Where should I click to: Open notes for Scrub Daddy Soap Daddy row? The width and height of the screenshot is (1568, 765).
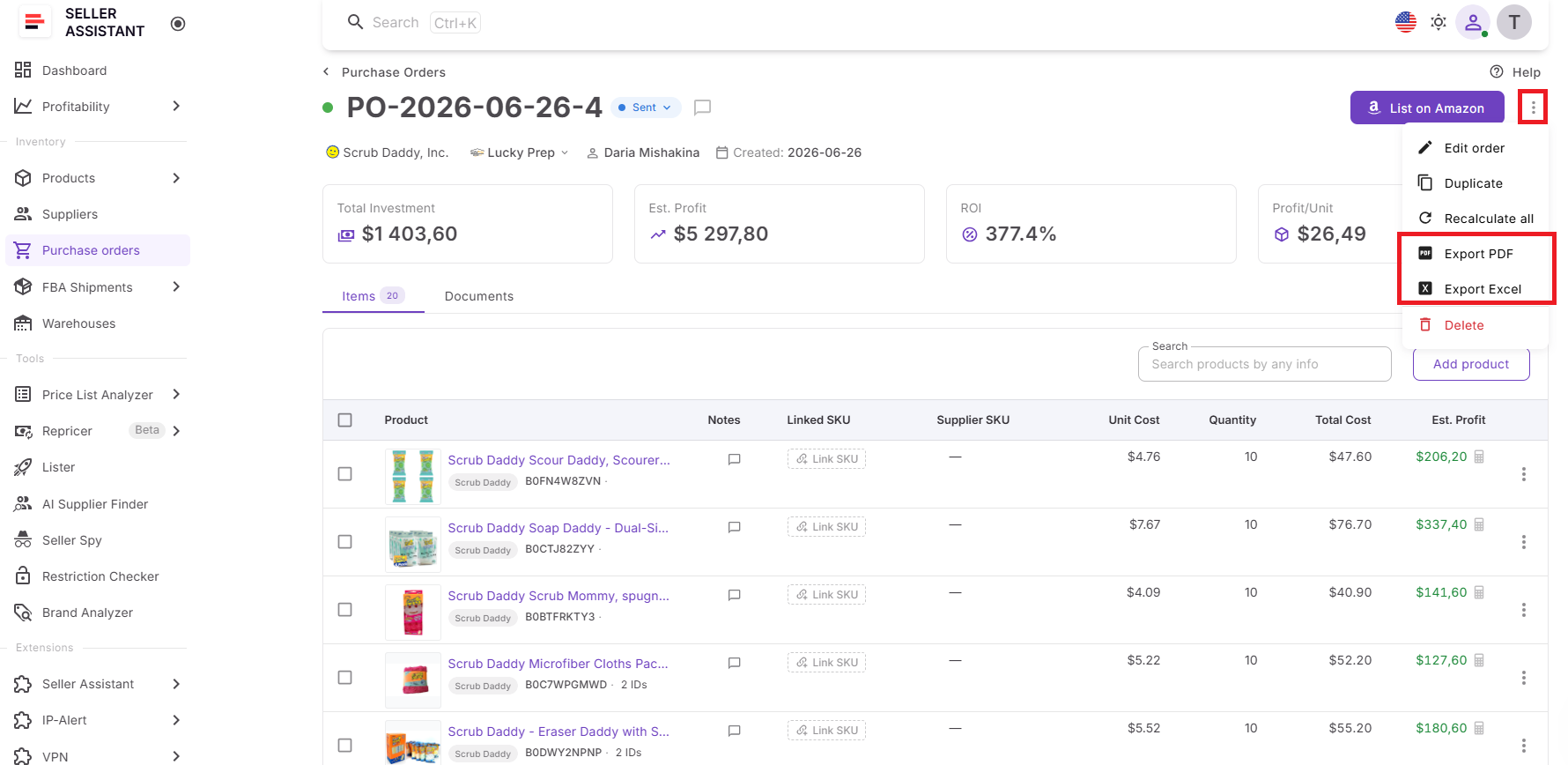click(734, 527)
